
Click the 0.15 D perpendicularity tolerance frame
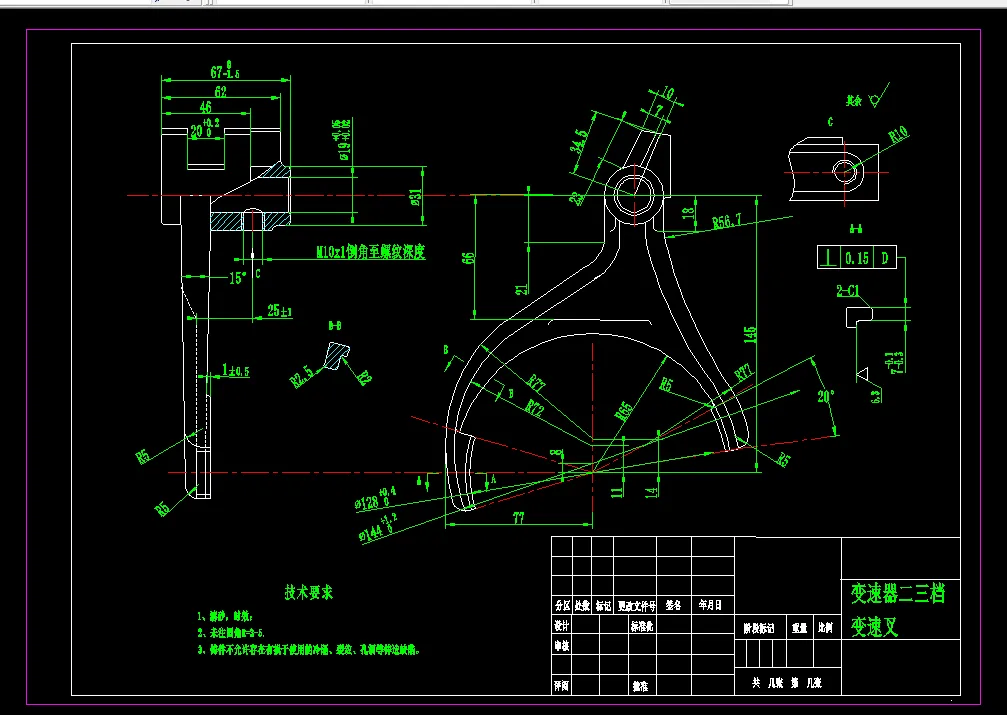pyautogui.click(x=857, y=257)
